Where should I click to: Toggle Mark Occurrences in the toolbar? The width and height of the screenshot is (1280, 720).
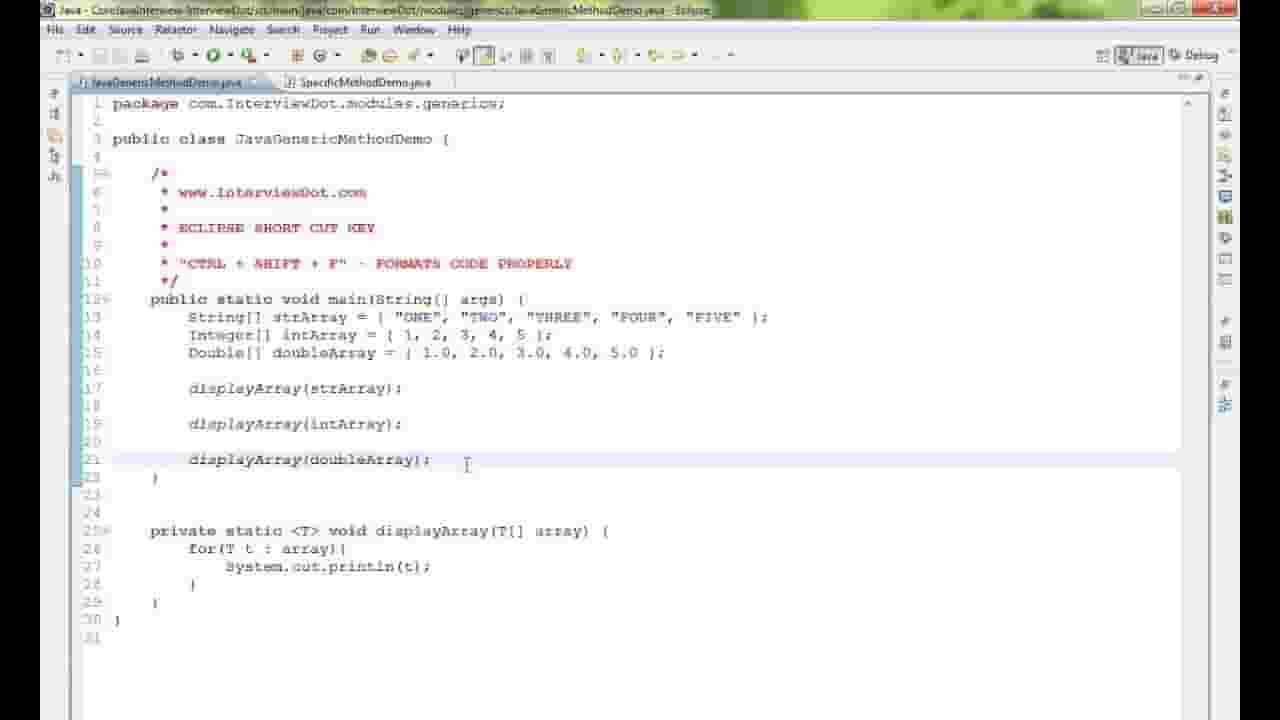(485, 56)
